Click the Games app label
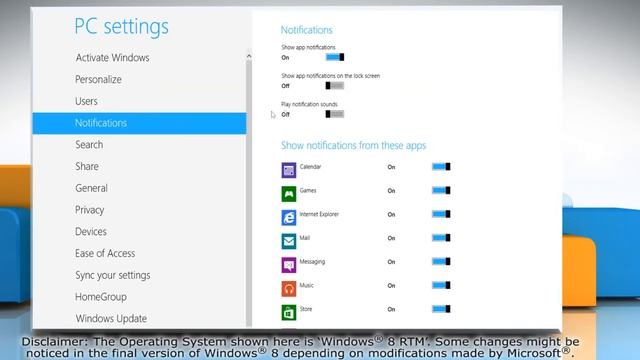Screen dimensions: 640x360 308,190
